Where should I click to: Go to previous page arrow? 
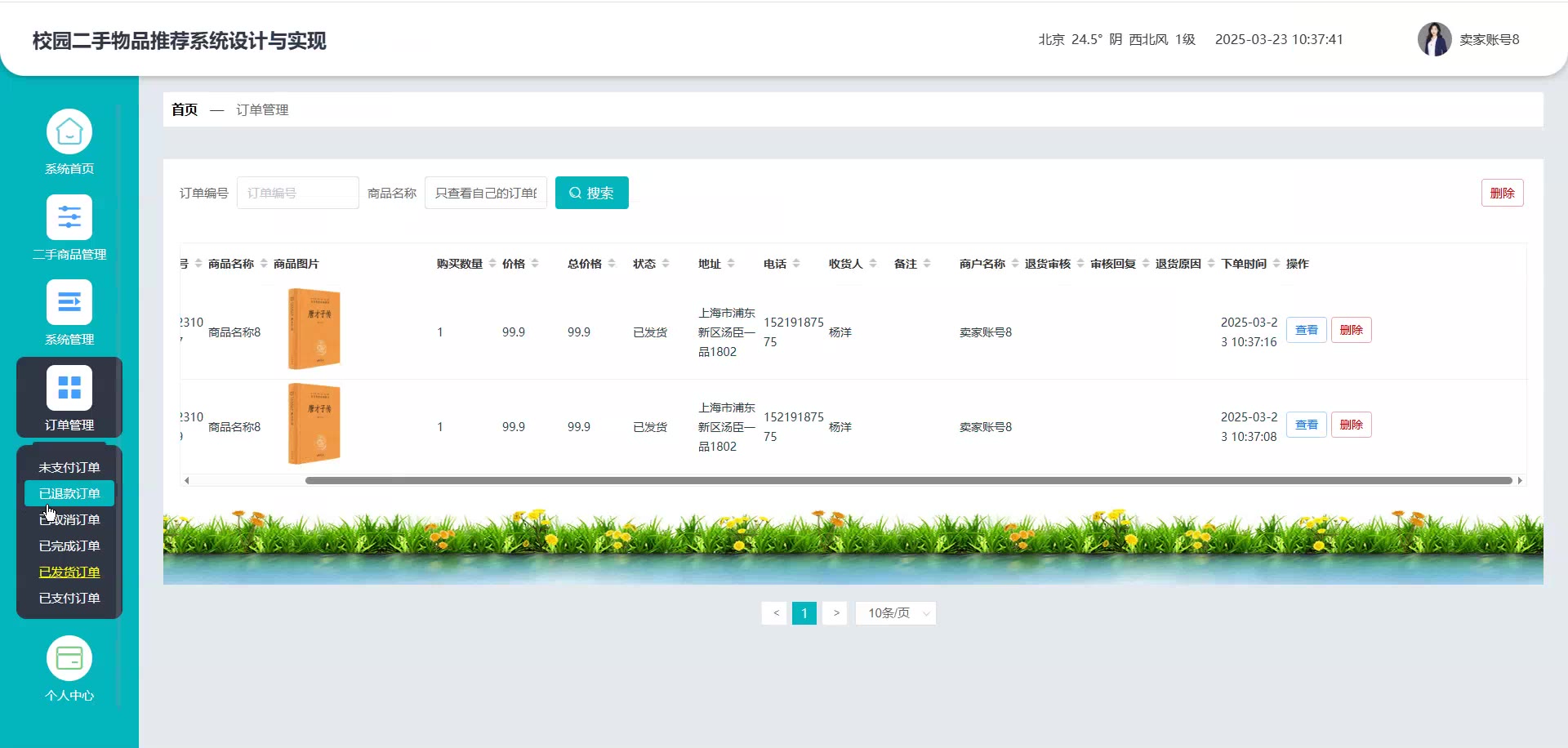coord(776,613)
